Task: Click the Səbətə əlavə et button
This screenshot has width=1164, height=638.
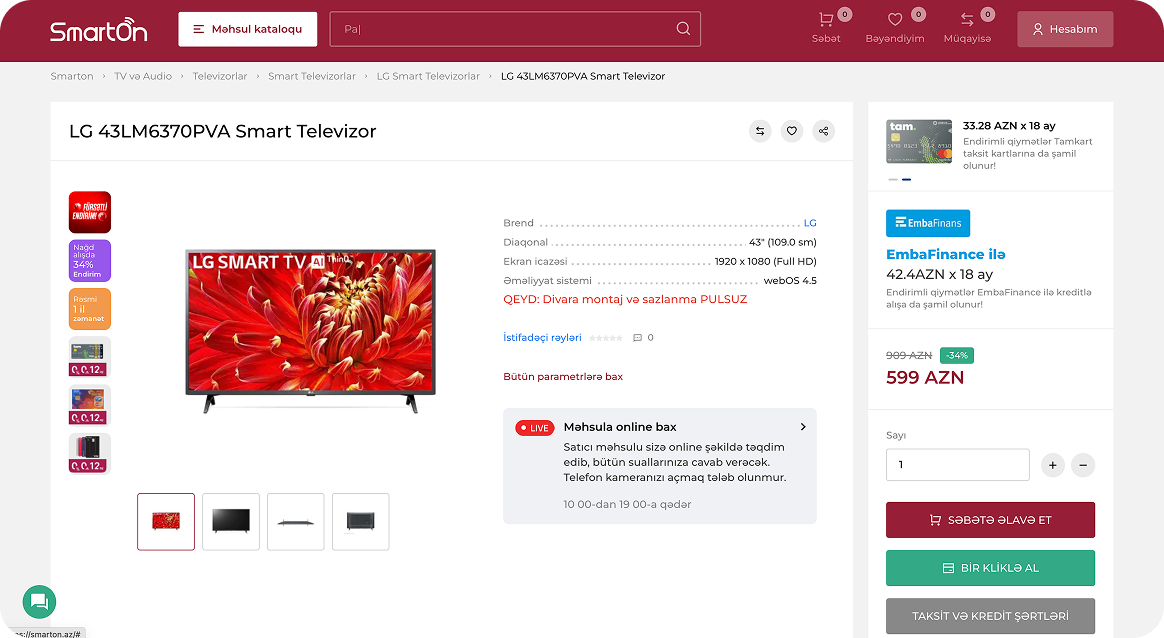Action: pos(990,520)
